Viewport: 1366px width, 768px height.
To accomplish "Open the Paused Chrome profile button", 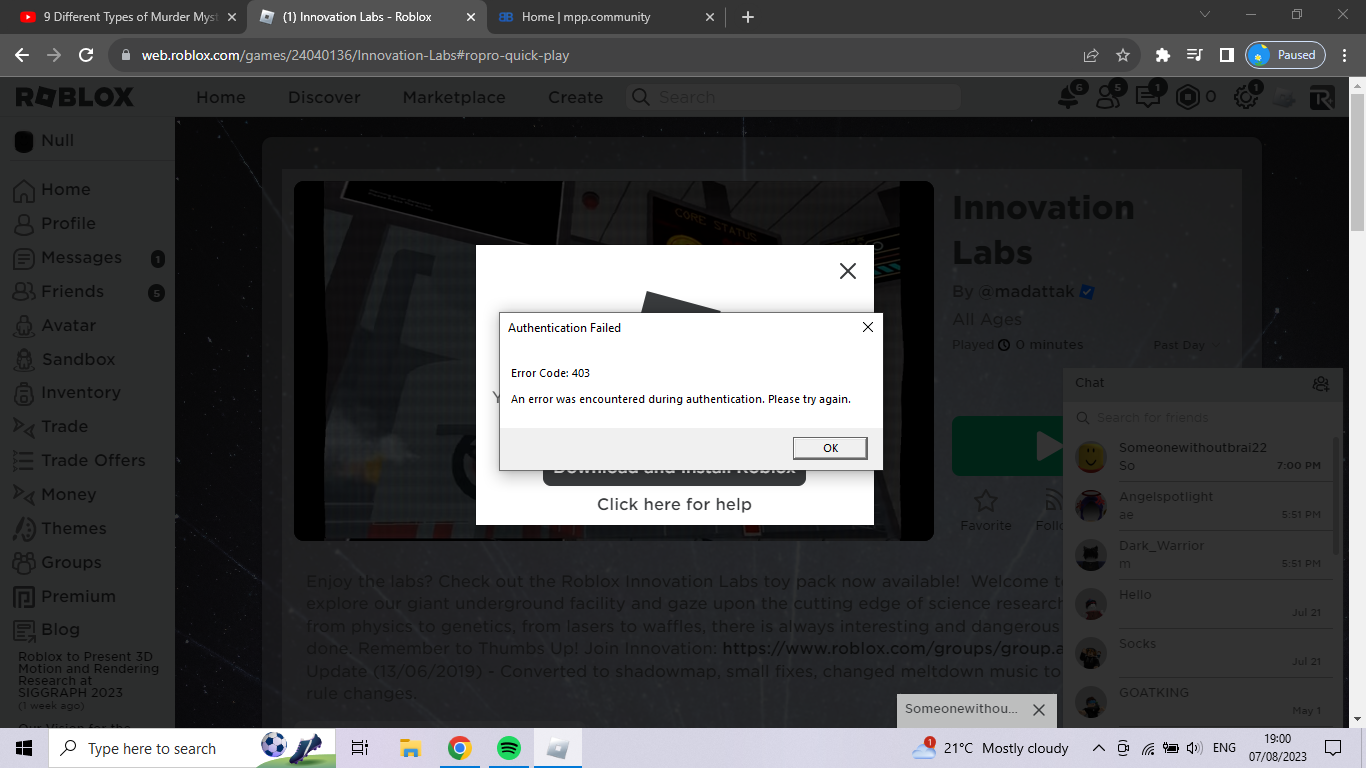I will 1285,55.
